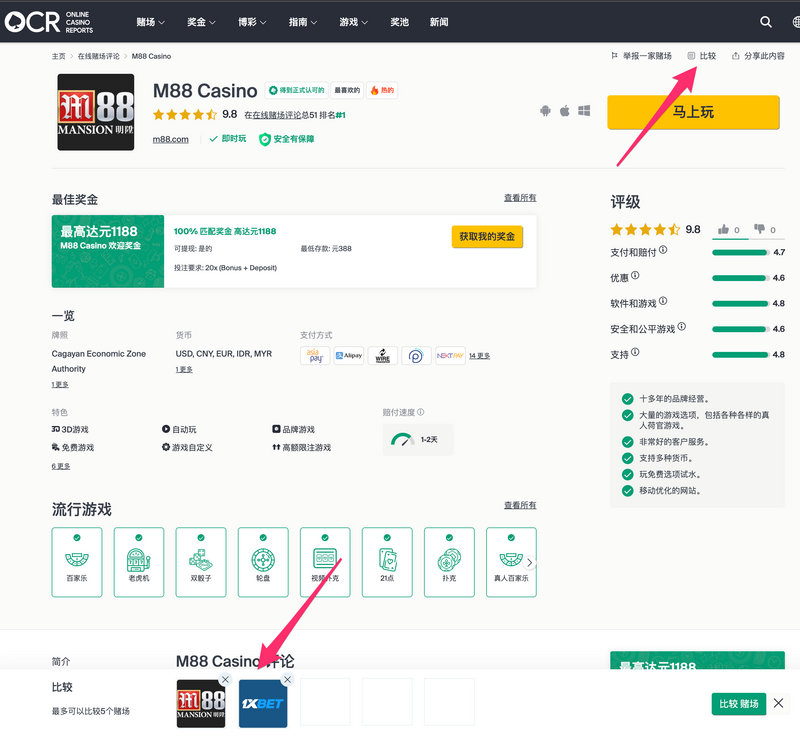The height and width of the screenshot is (737, 800).
Task: Expand 14更多 payment methods
Action: pyautogui.click(x=480, y=355)
